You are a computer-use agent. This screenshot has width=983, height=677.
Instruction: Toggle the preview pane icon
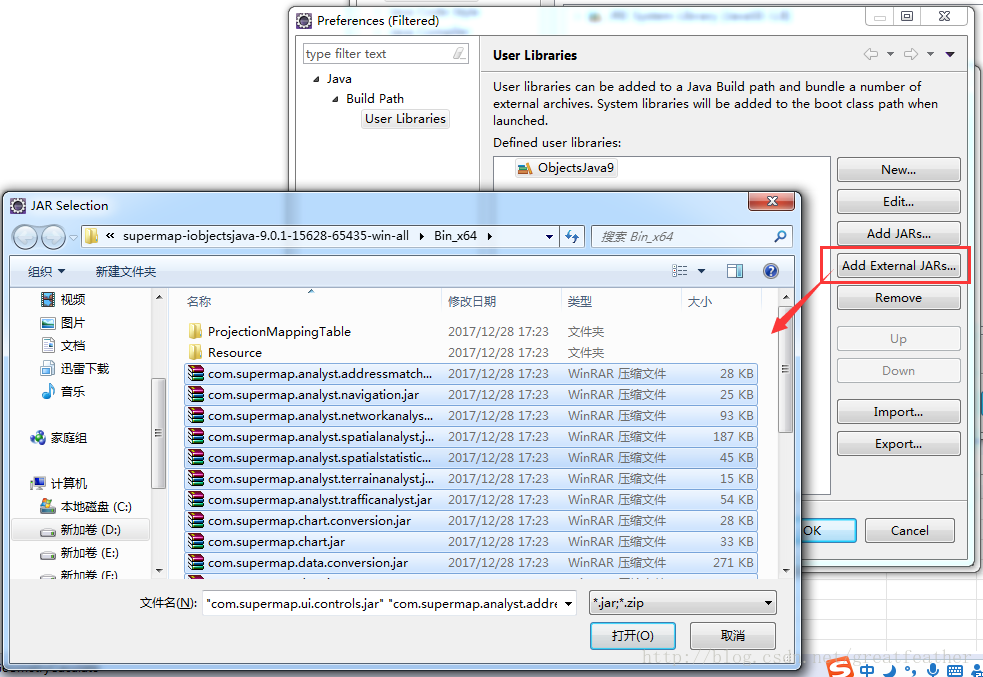point(735,271)
